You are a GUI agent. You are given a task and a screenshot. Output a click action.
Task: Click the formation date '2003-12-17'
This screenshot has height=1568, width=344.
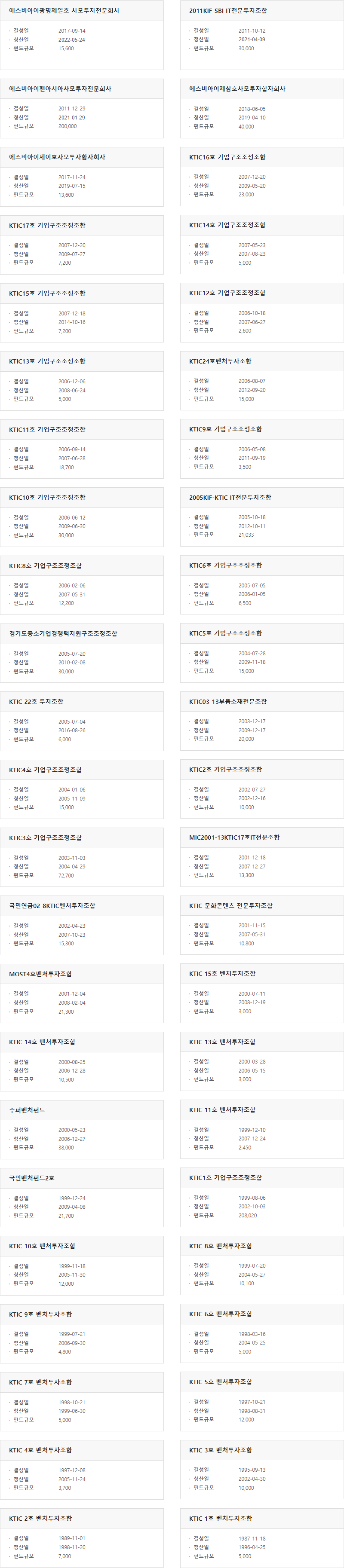click(x=252, y=721)
